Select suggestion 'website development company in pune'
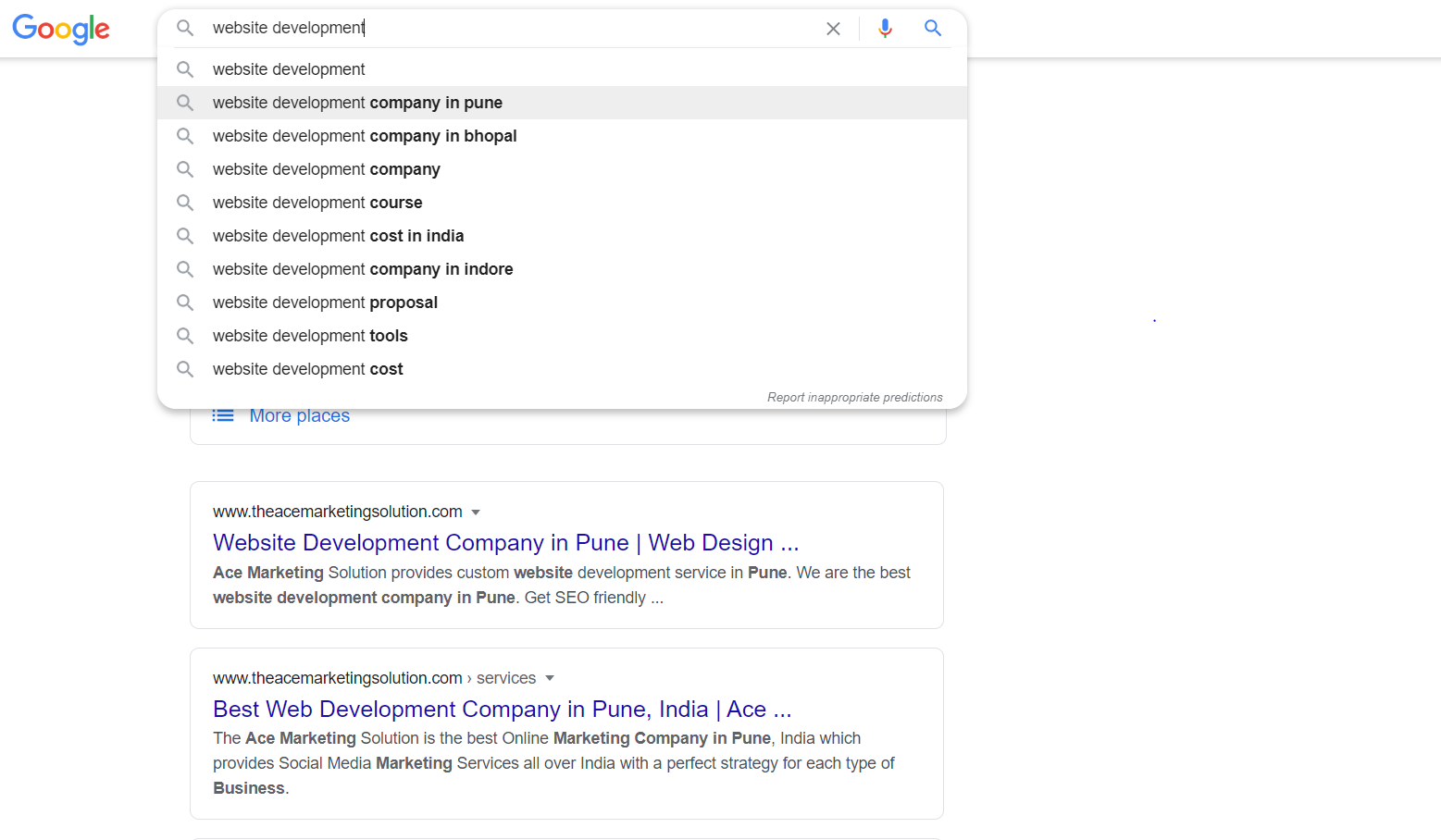1441x840 pixels. tap(562, 103)
